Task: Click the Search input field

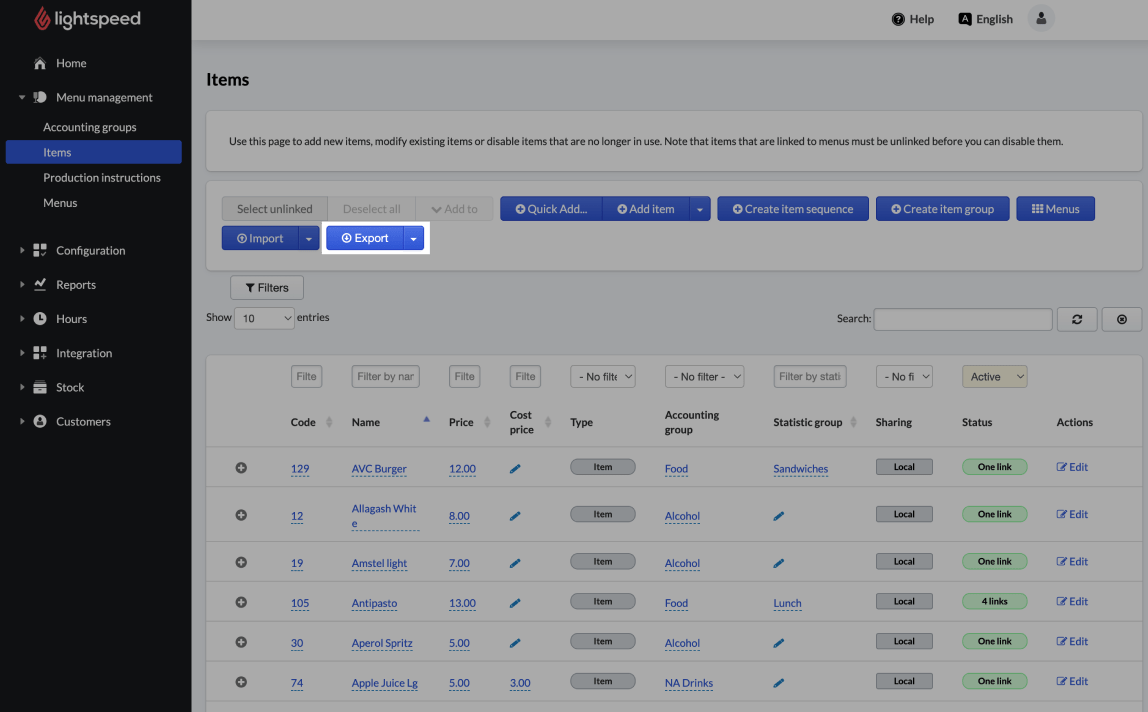Action: pyautogui.click(x=962, y=319)
